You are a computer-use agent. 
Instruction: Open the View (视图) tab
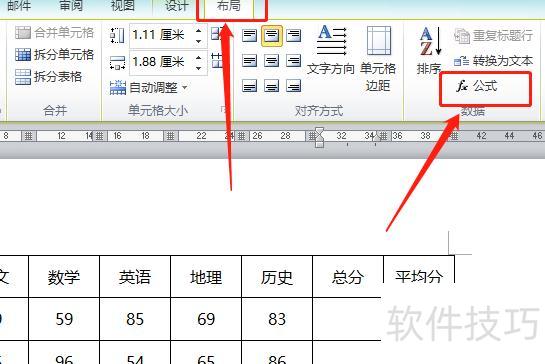pyautogui.click(x=123, y=6)
